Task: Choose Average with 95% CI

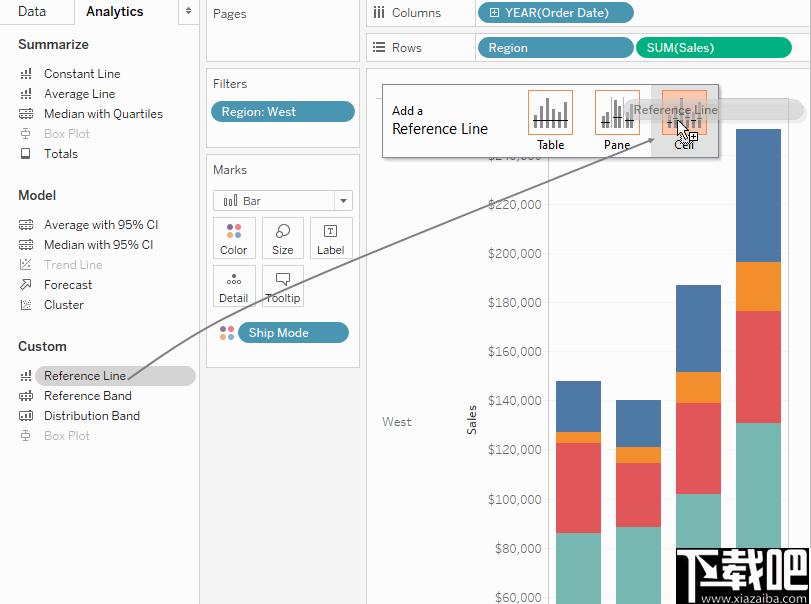Action: pos(101,225)
